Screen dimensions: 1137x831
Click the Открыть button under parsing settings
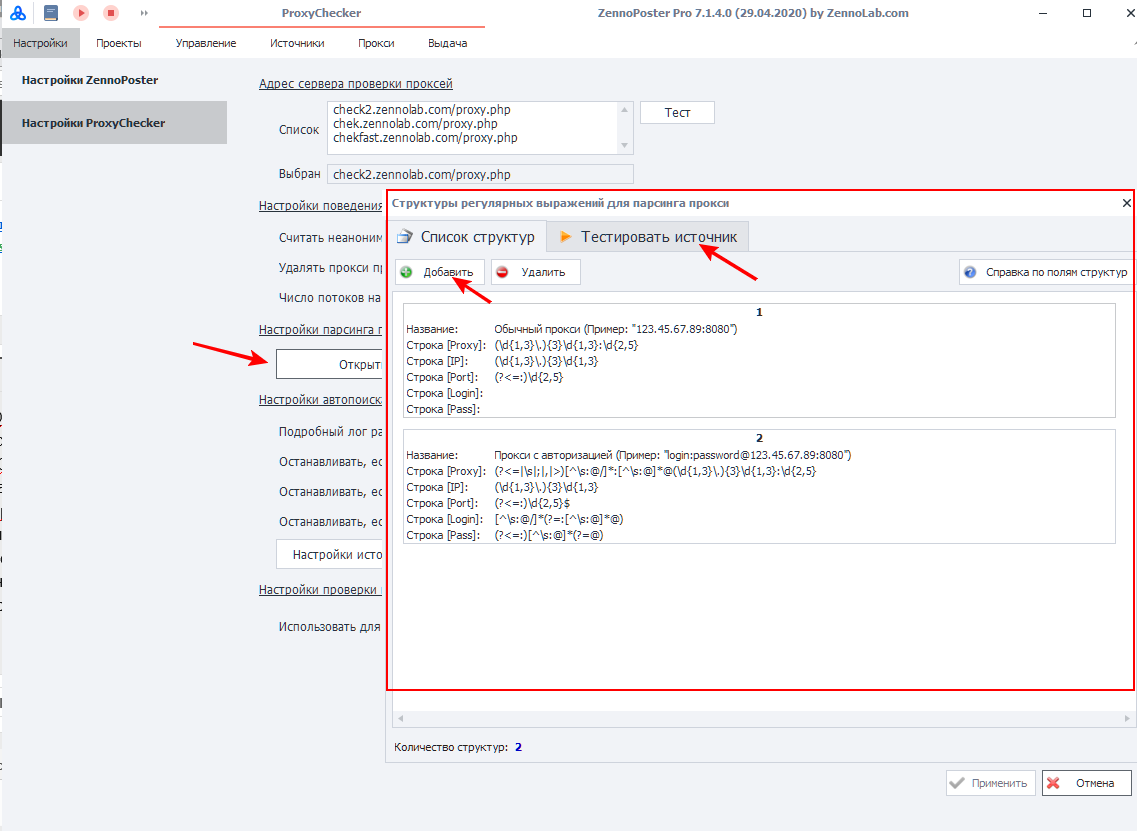pyautogui.click(x=330, y=364)
